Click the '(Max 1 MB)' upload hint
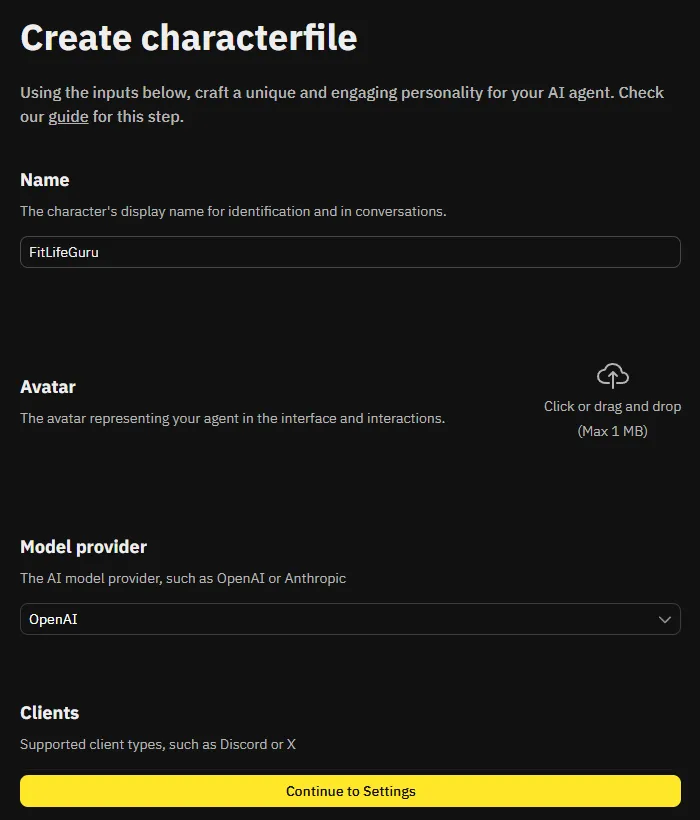Viewport: 700px width, 820px height. pos(612,431)
